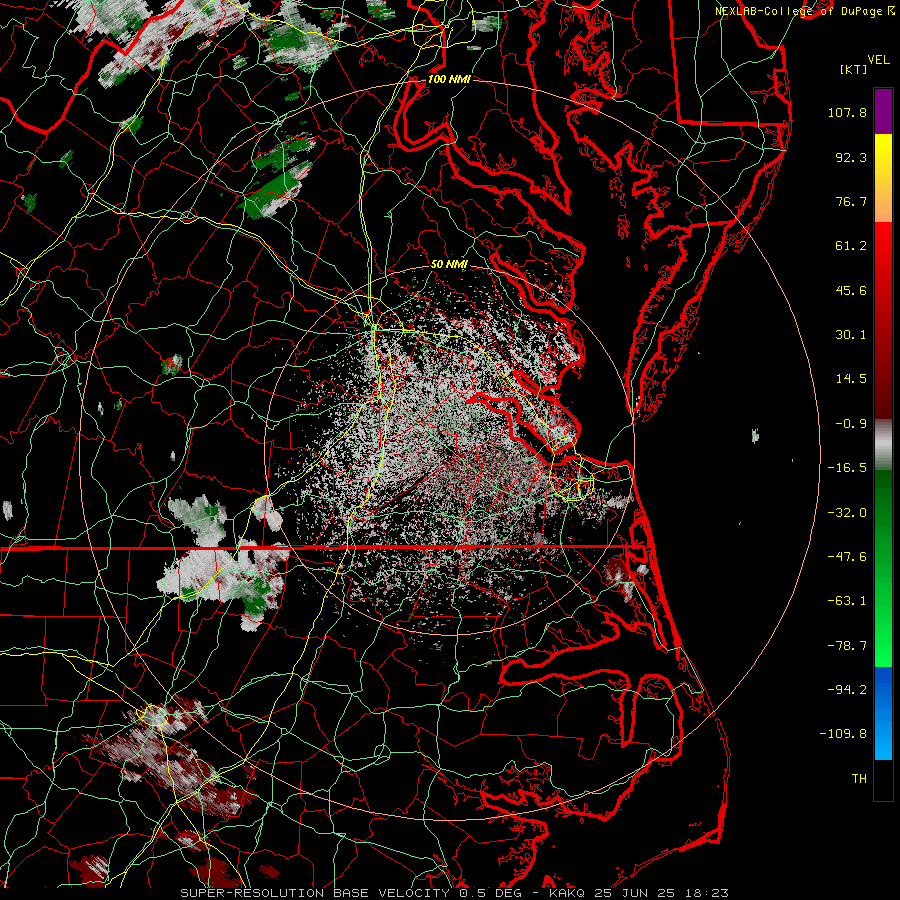Click the 45.6 legend value
Screen dimensions: 900x900
coord(851,290)
